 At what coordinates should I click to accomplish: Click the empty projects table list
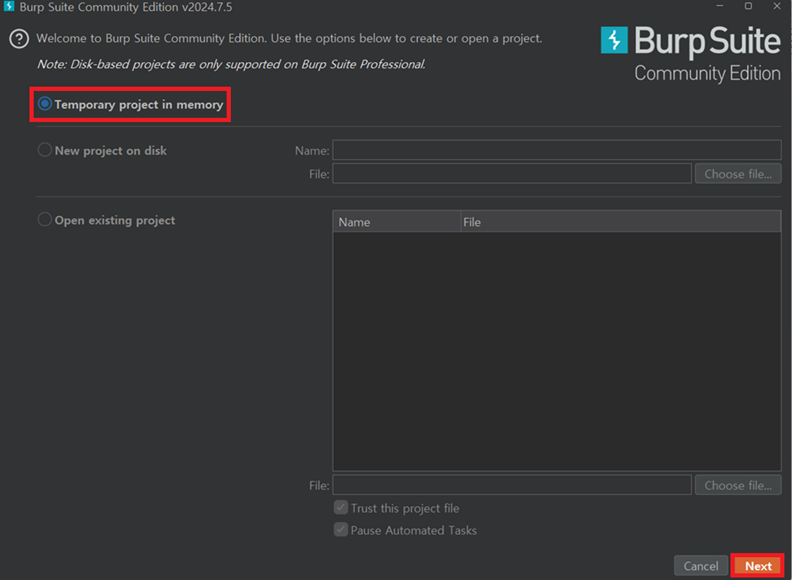point(557,351)
